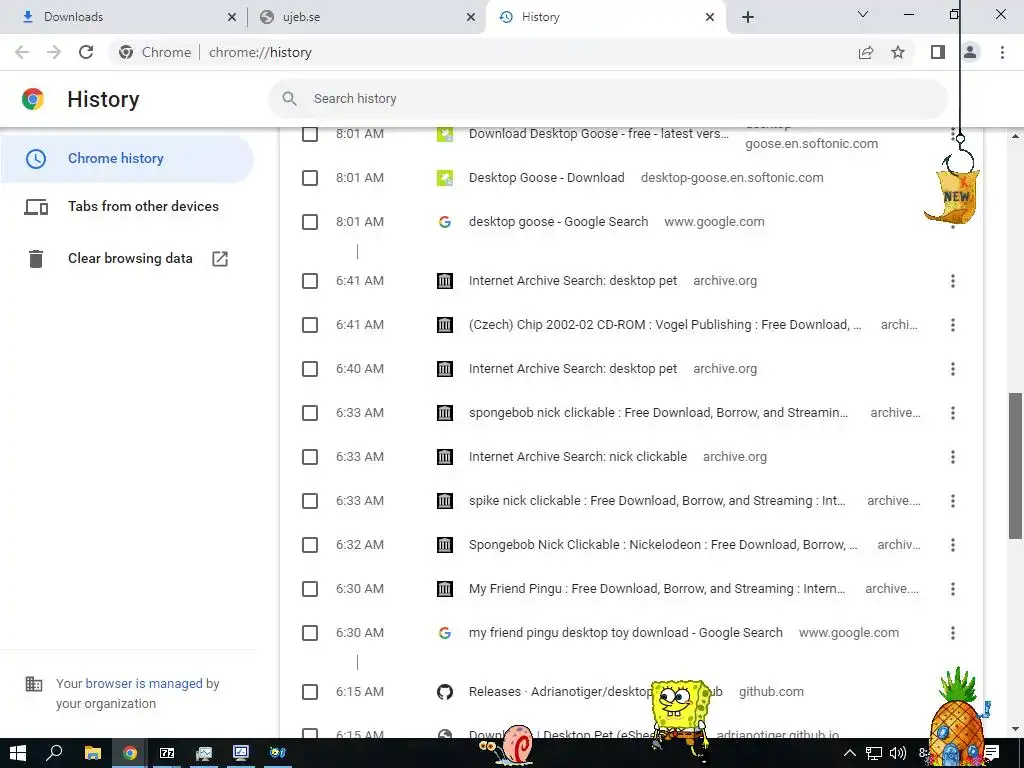Open spongebob nick clickable archive link
Screen dimensions: 1024x768
coord(658,413)
